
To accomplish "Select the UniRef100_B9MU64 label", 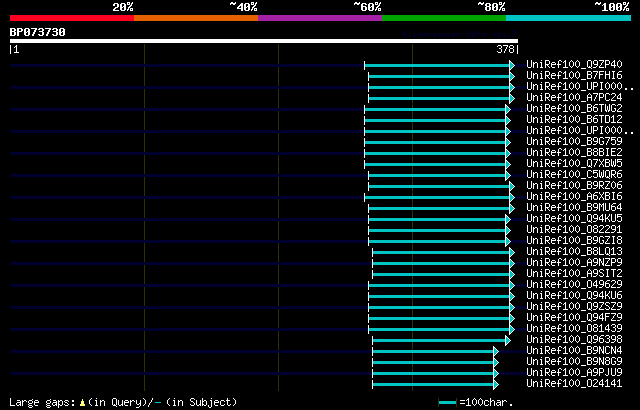I will pyautogui.click(x=574, y=208).
